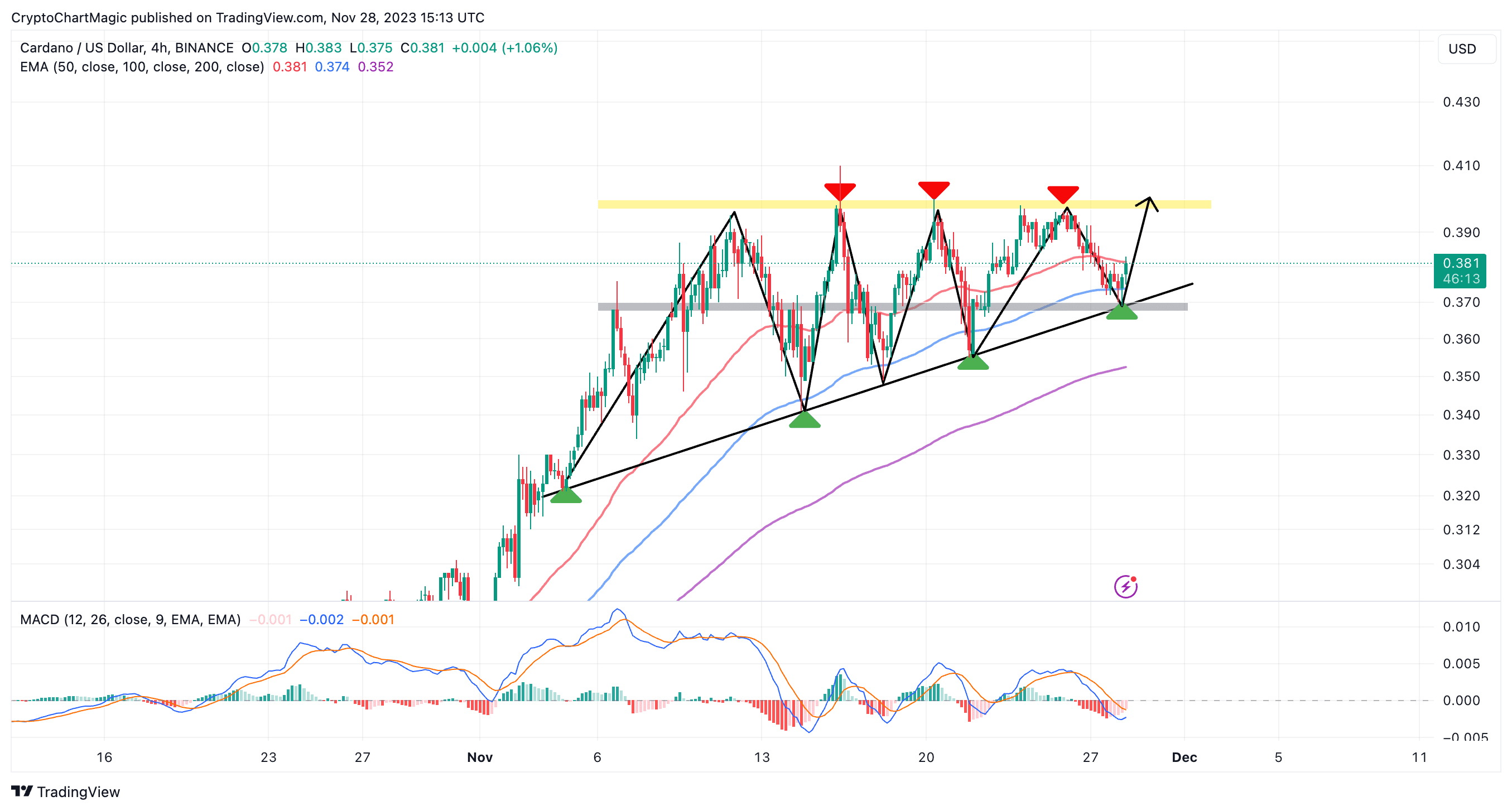This screenshot has height=811, width=1512.
Task: Click the MACD signal value -0.001 in orange
Action: (x=373, y=620)
